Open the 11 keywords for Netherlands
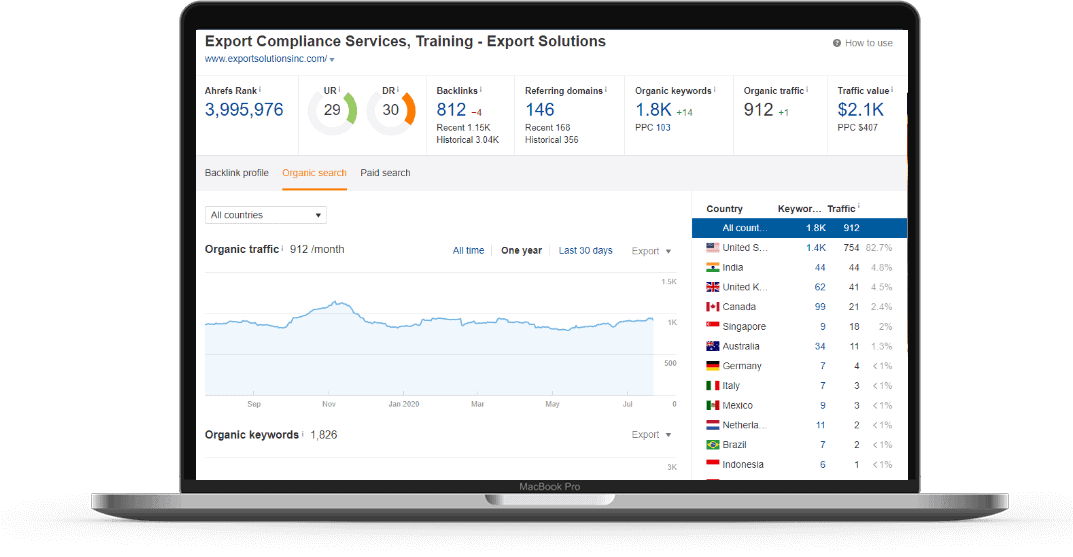 click(x=820, y=425)
